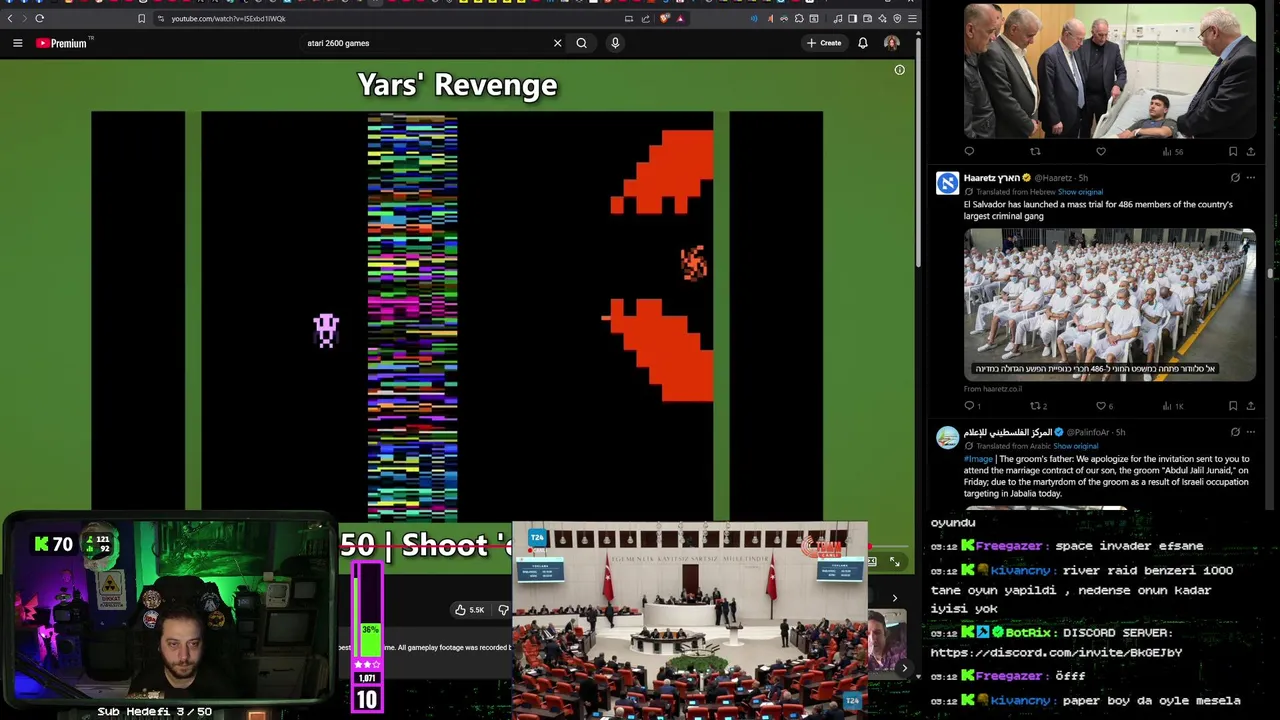
Task: Share the top hospital photo tweet
Action: [x=1250, y=152]
